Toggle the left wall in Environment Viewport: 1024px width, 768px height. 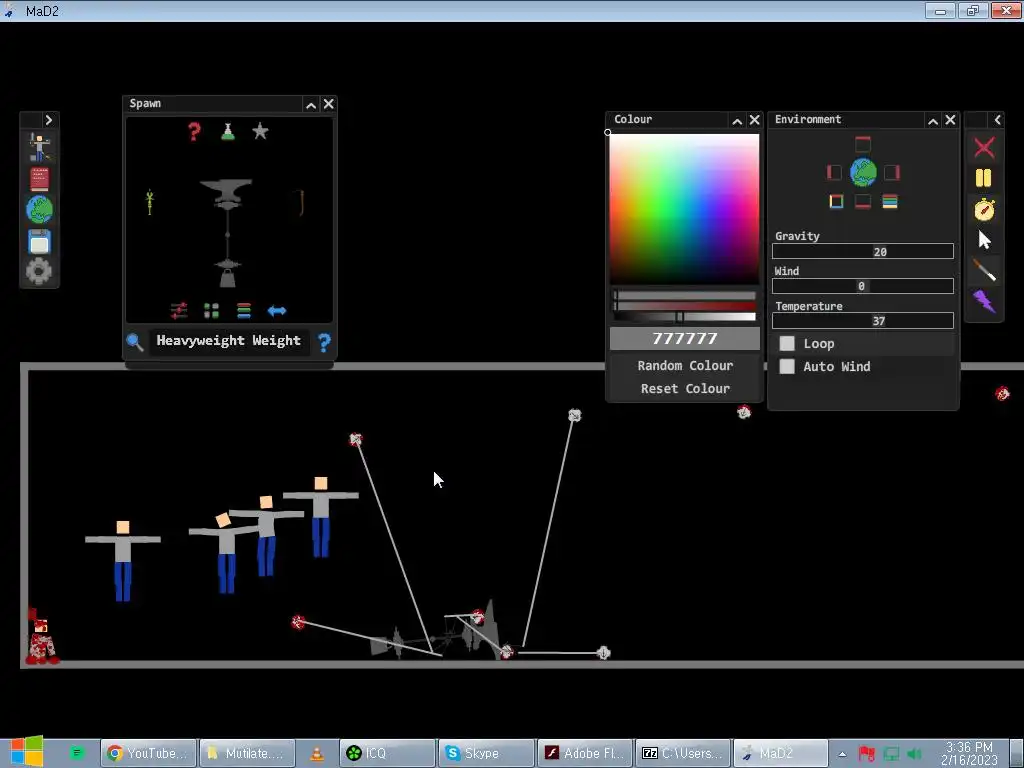coord(834,172)
